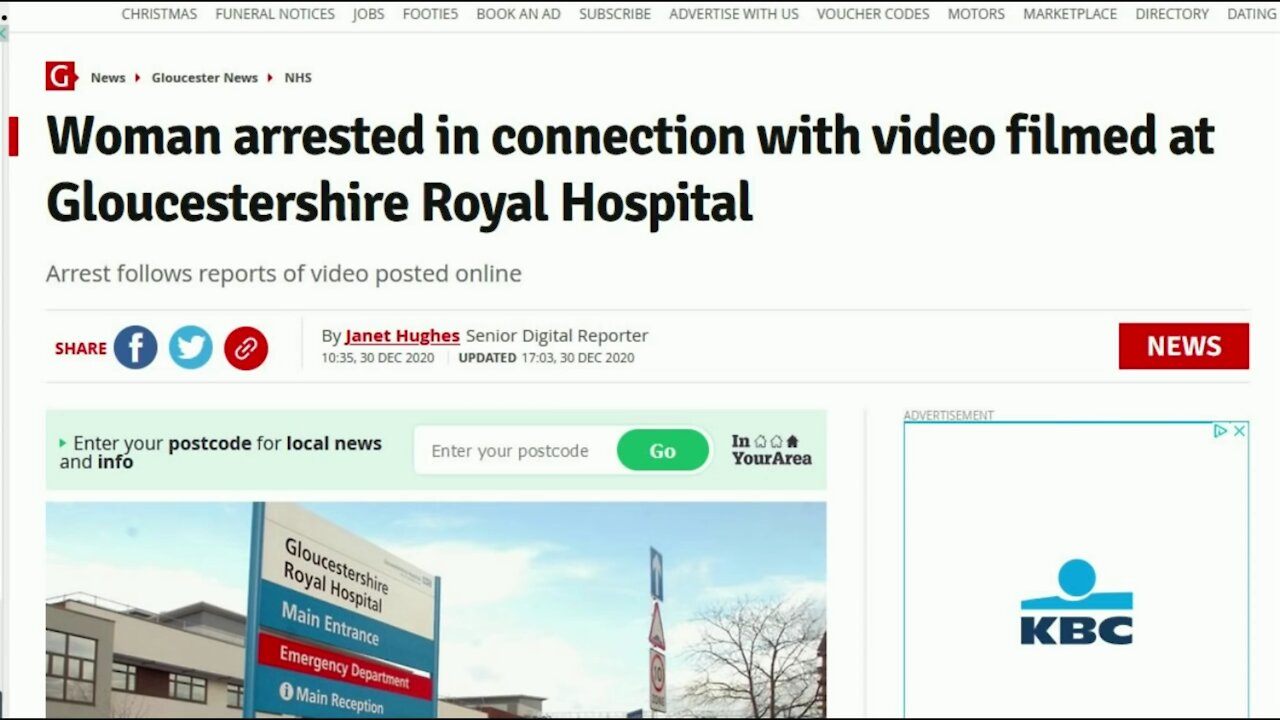Open AdChoices triangle icon on ad

(1220, 431)
